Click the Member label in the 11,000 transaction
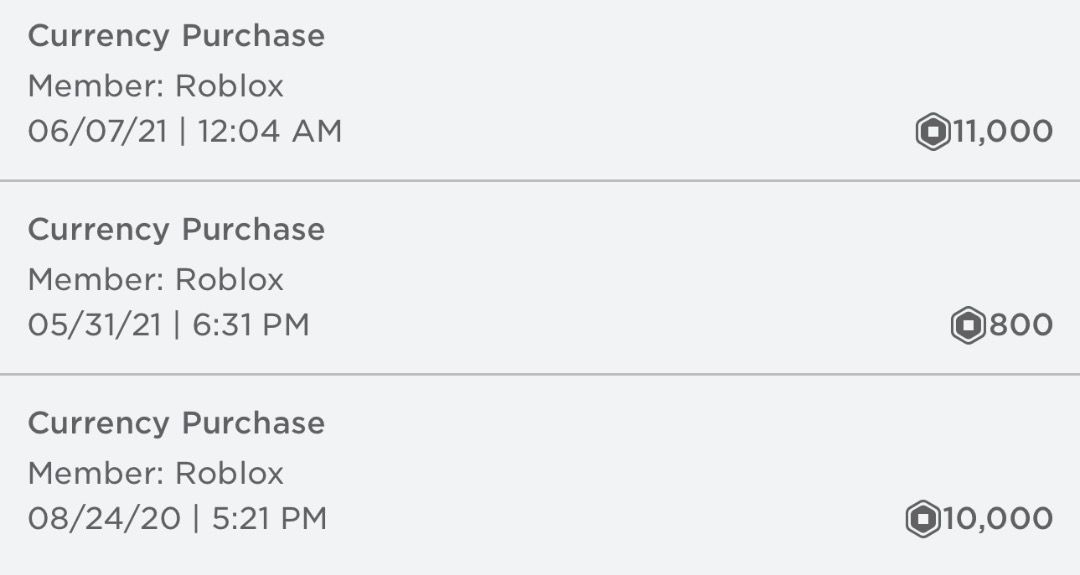The height and width of the screenshot is (575, 1080). 95,86
